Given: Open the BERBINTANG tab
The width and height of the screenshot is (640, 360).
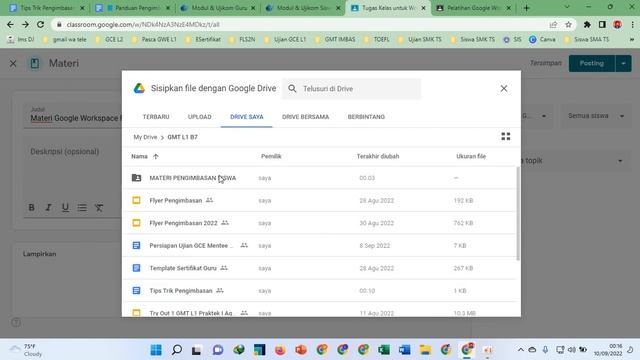Looking at the screenshot, I should click(x=366, y=117).
